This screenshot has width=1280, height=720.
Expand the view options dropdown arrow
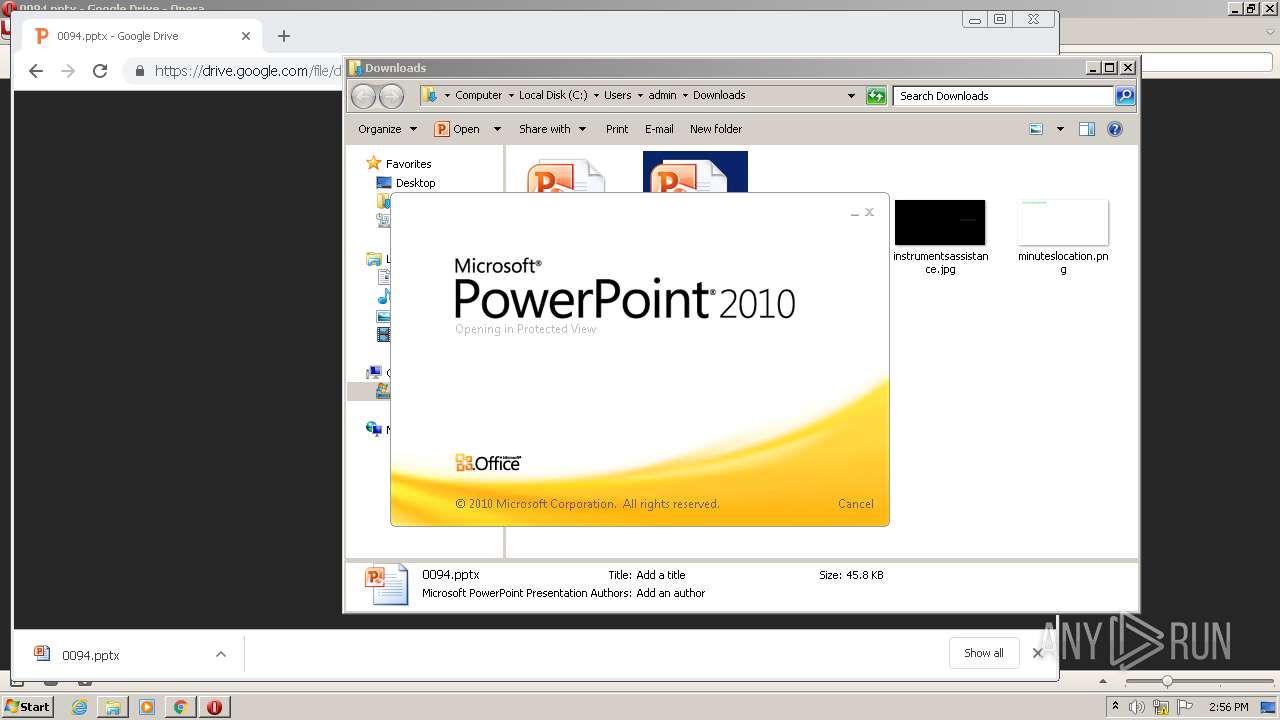[1060, 129]
